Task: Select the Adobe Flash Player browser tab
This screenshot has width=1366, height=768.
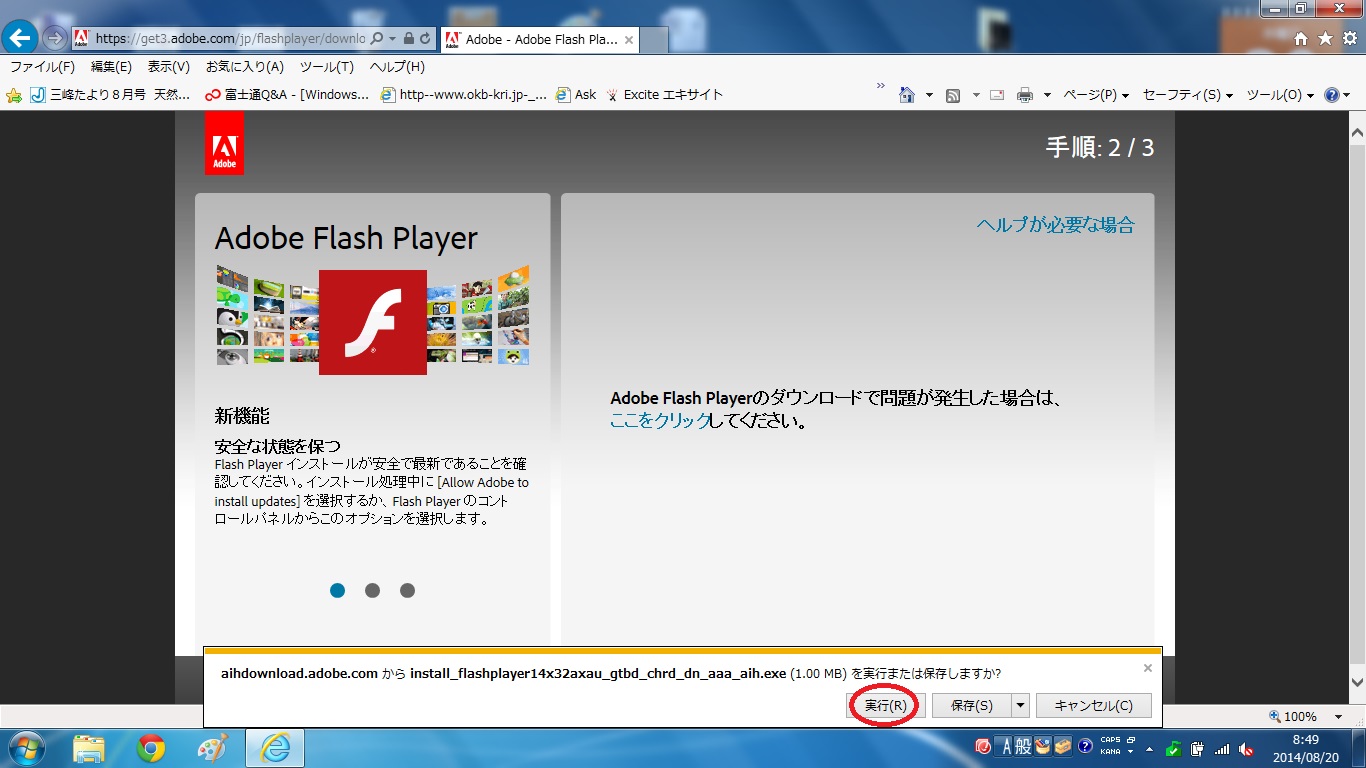Action: coord(540,40)
